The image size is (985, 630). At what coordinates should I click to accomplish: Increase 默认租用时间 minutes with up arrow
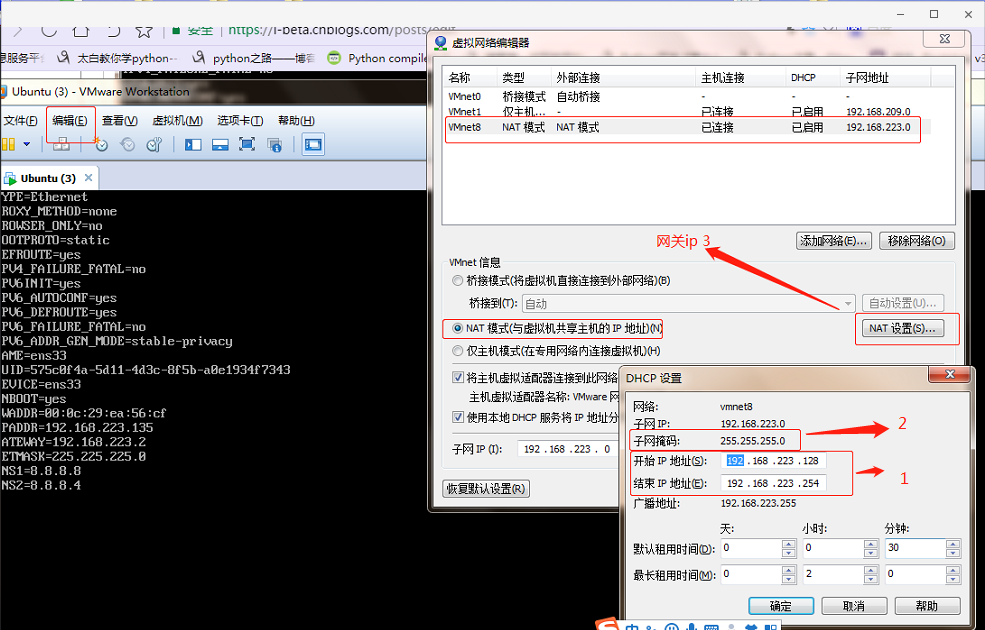(952, 544)
